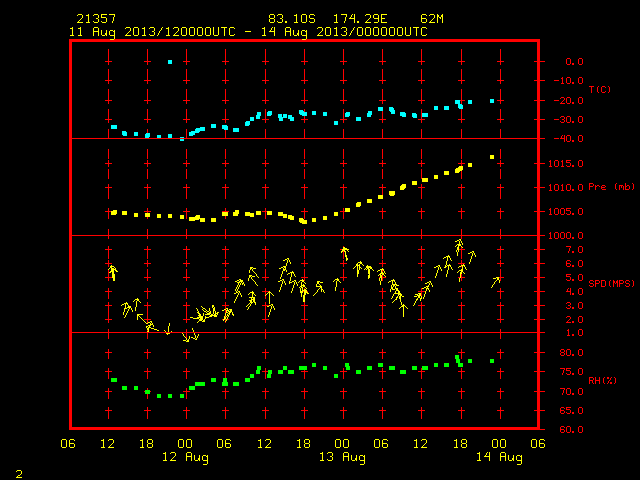Click the T(C) axis label
The height and width of the screenshot is (480, 640).
[600, 89]
